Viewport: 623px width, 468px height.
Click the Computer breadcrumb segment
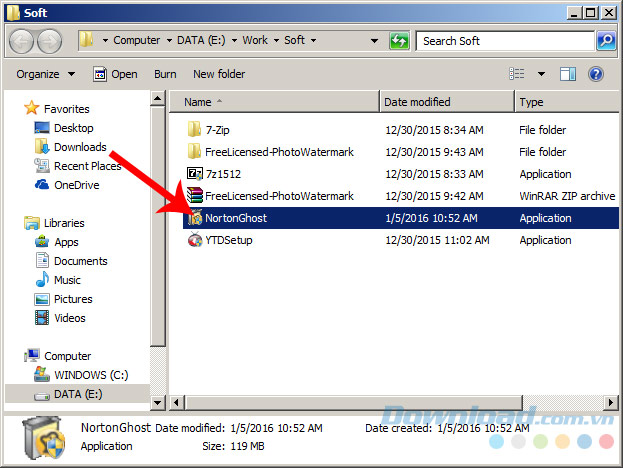[x=136, y=40]
